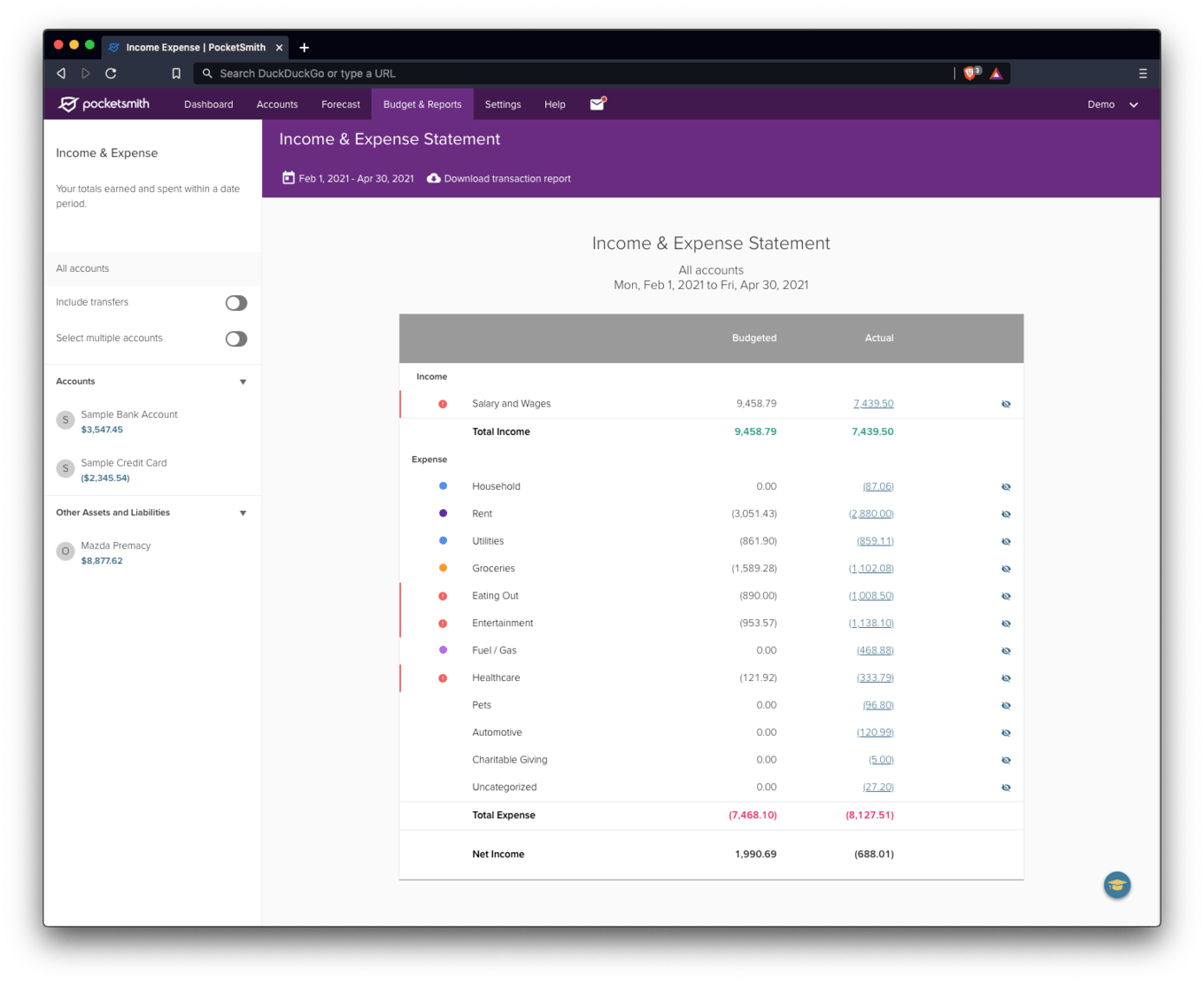Collapse Other Assets and Liabilities section
Image resolution: width=1204 pixels, height=984 pixels.
click(243, 513)
